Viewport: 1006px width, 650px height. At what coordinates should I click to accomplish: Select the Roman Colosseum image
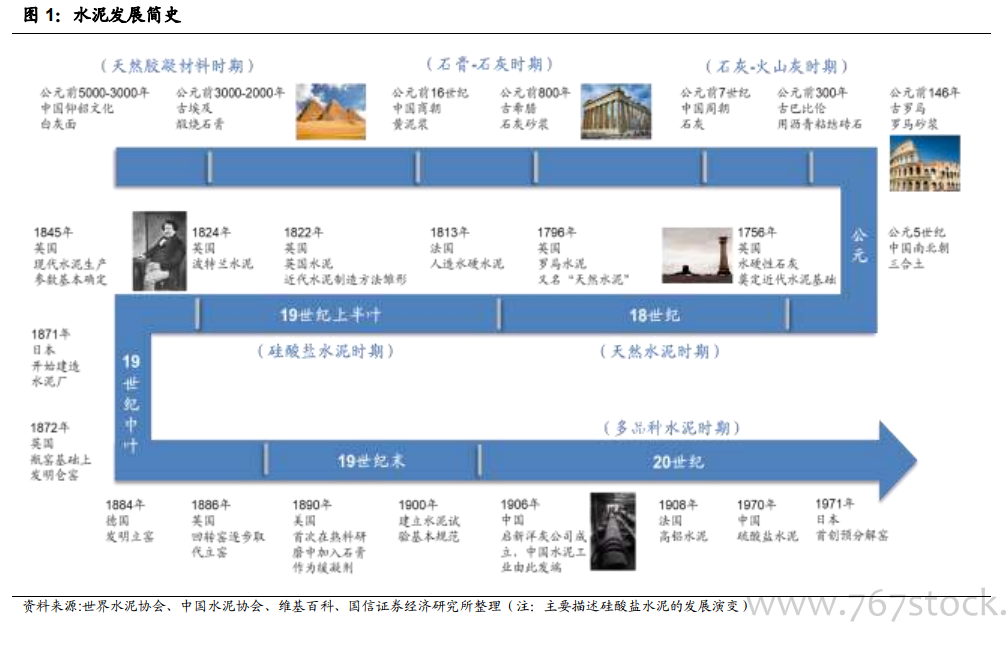924,163
